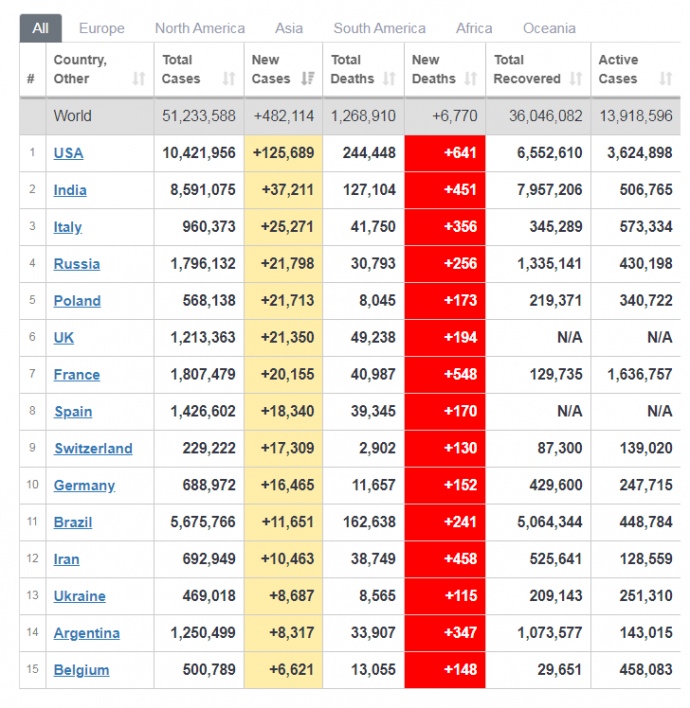Select the Oceania tab

coord(549,28)
